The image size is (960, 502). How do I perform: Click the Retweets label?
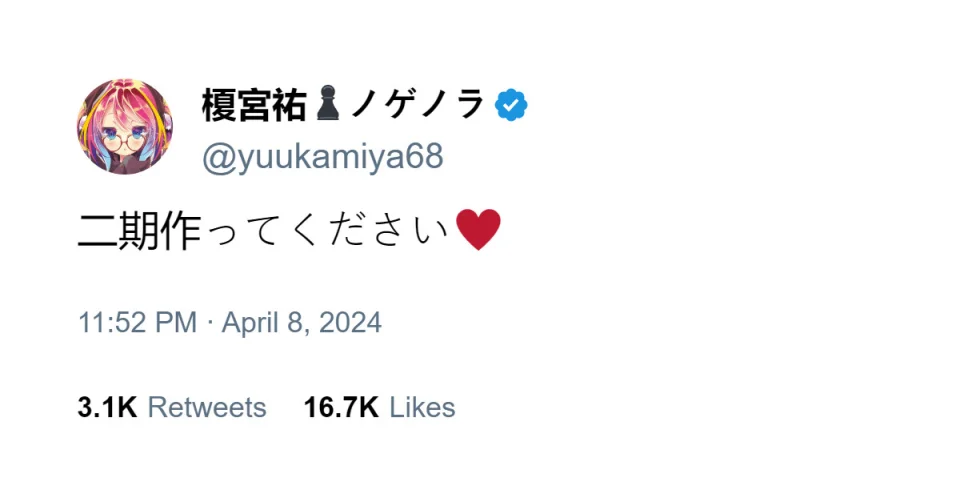pos(207,408)
